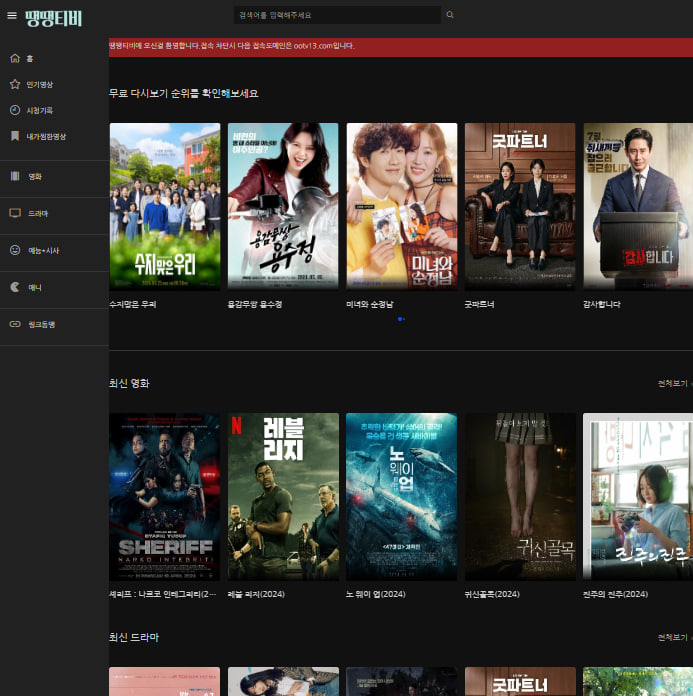Click the clock icon for watch history
Viewport: 693px width, 696px height.
[x=15, y=110]
